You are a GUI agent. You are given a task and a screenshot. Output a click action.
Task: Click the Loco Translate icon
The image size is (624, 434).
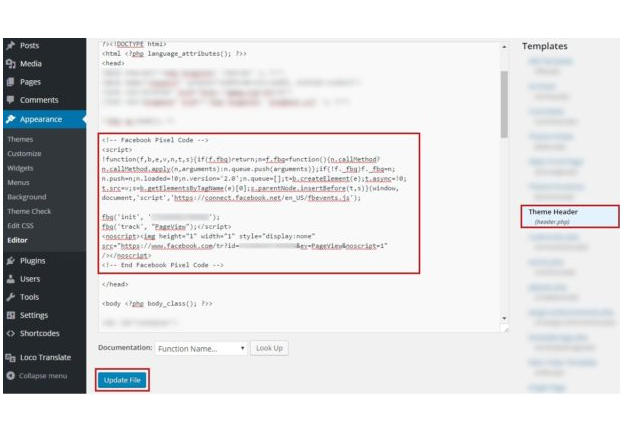11,357
